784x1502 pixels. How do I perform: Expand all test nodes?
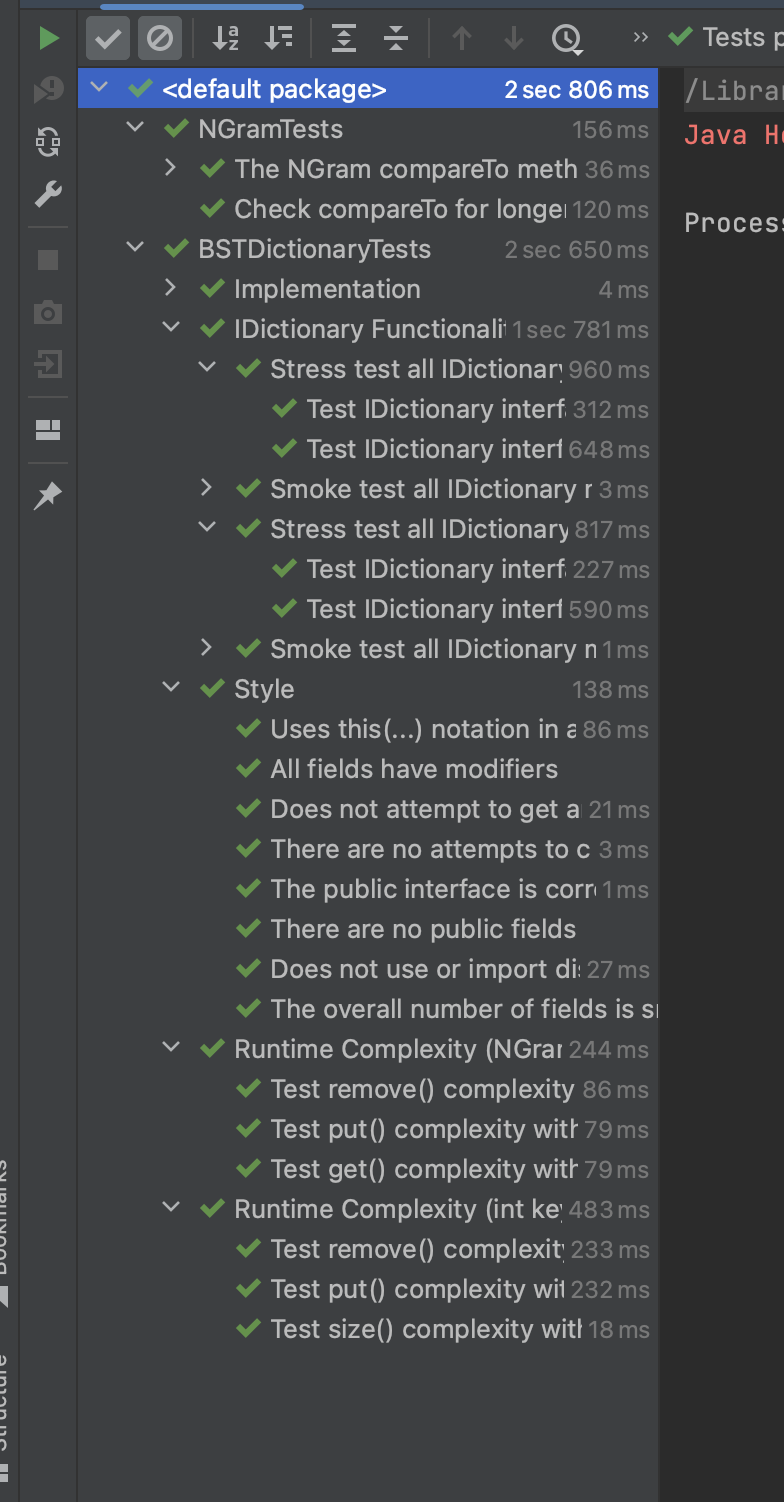click(343, 39)
